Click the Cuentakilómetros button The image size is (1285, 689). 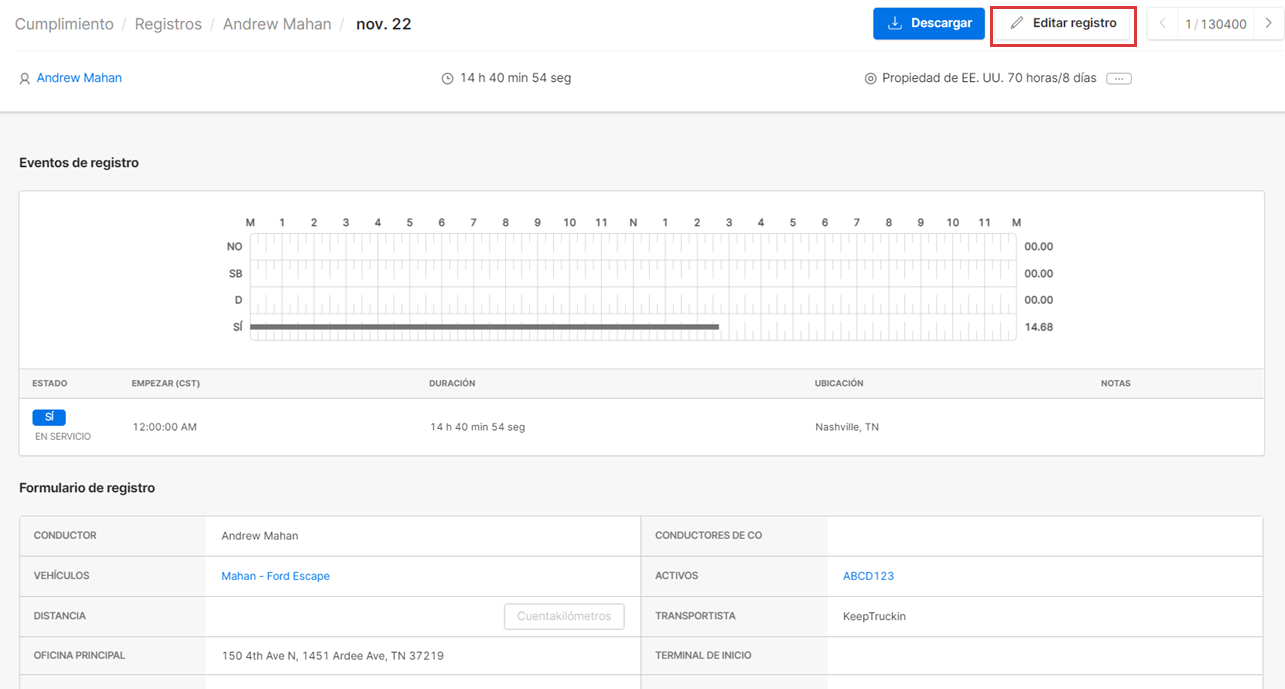click(x=564, y=616)
